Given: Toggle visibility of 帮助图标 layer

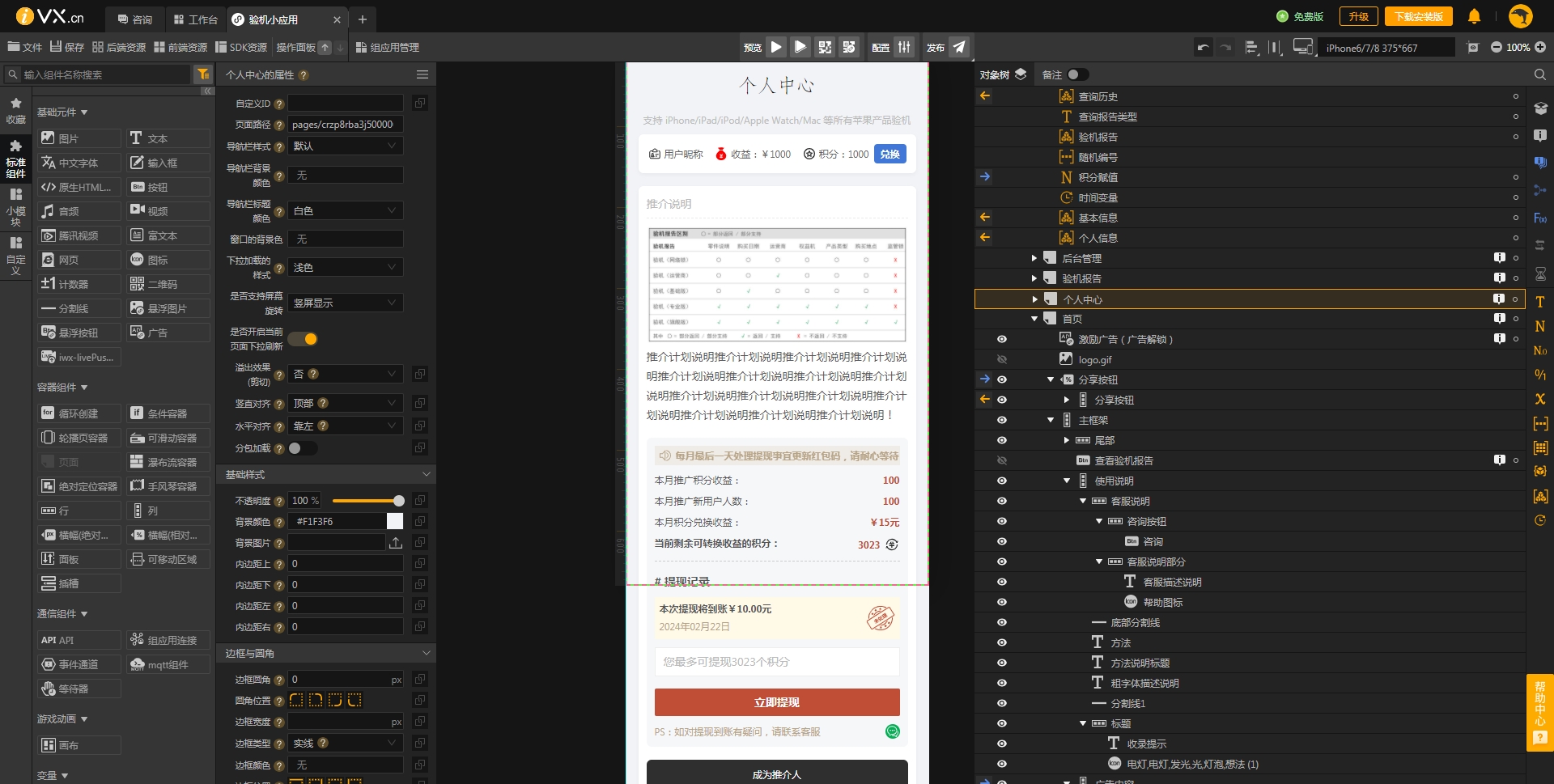Looking at the screenshot, I should click(x=1001, y=602).
